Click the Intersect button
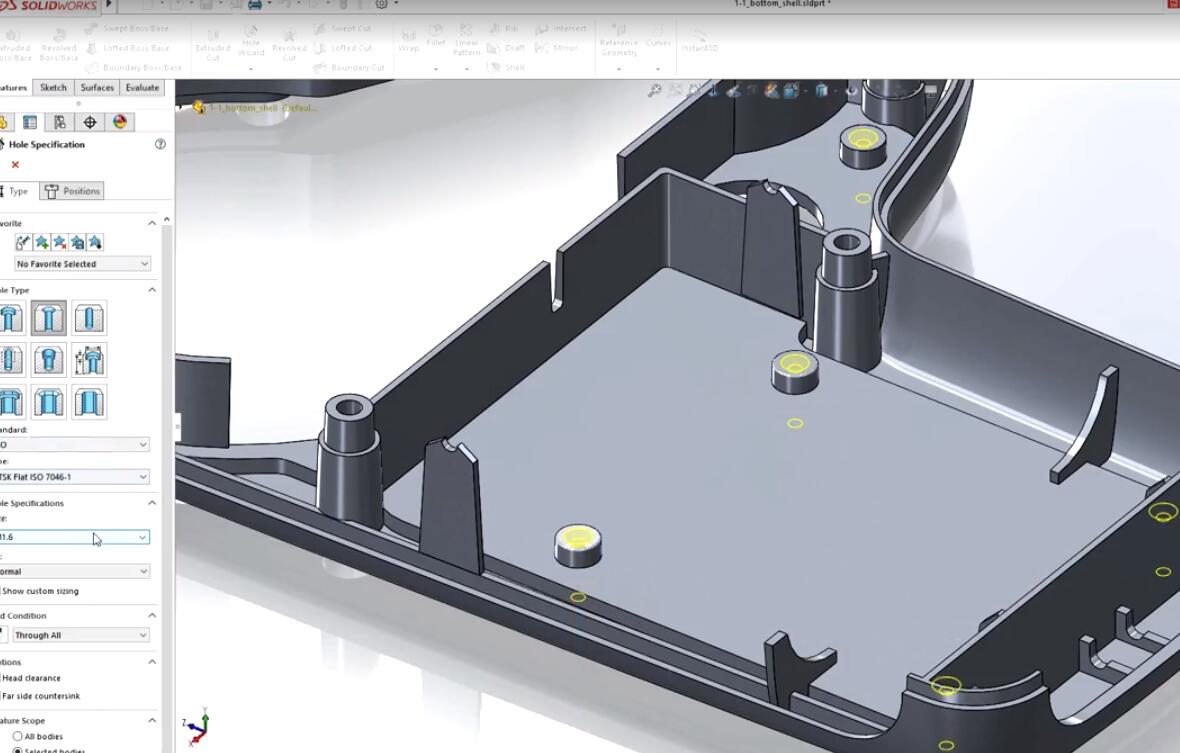 point(561,29)
